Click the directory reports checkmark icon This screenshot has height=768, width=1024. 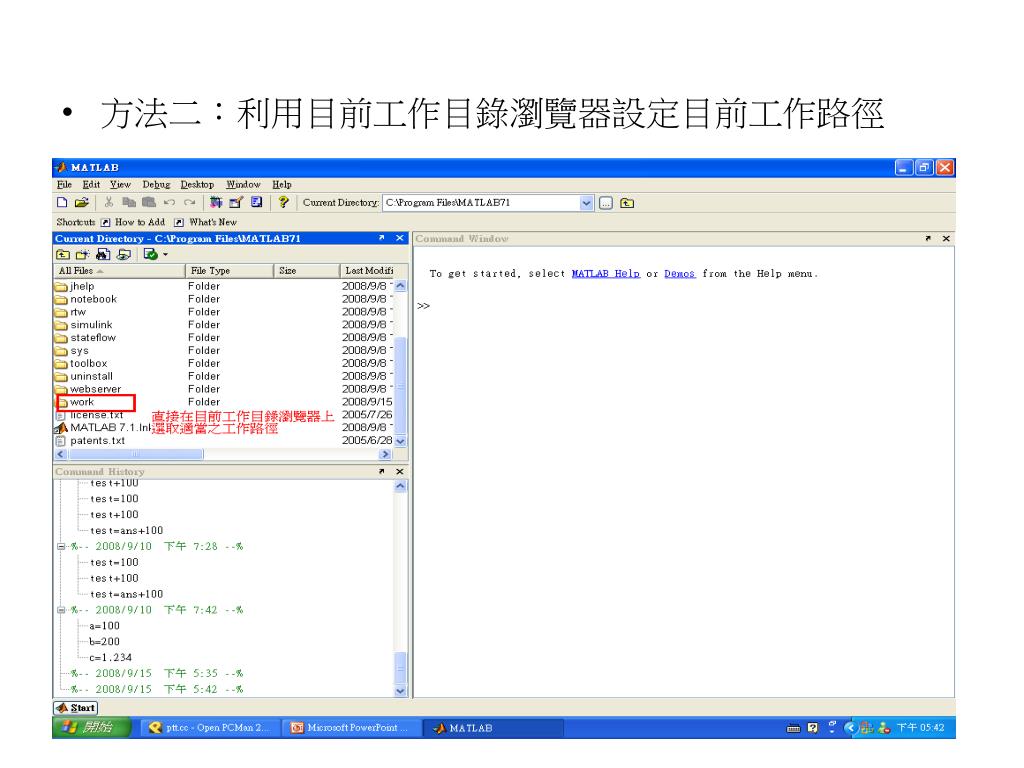pos(150,254)
